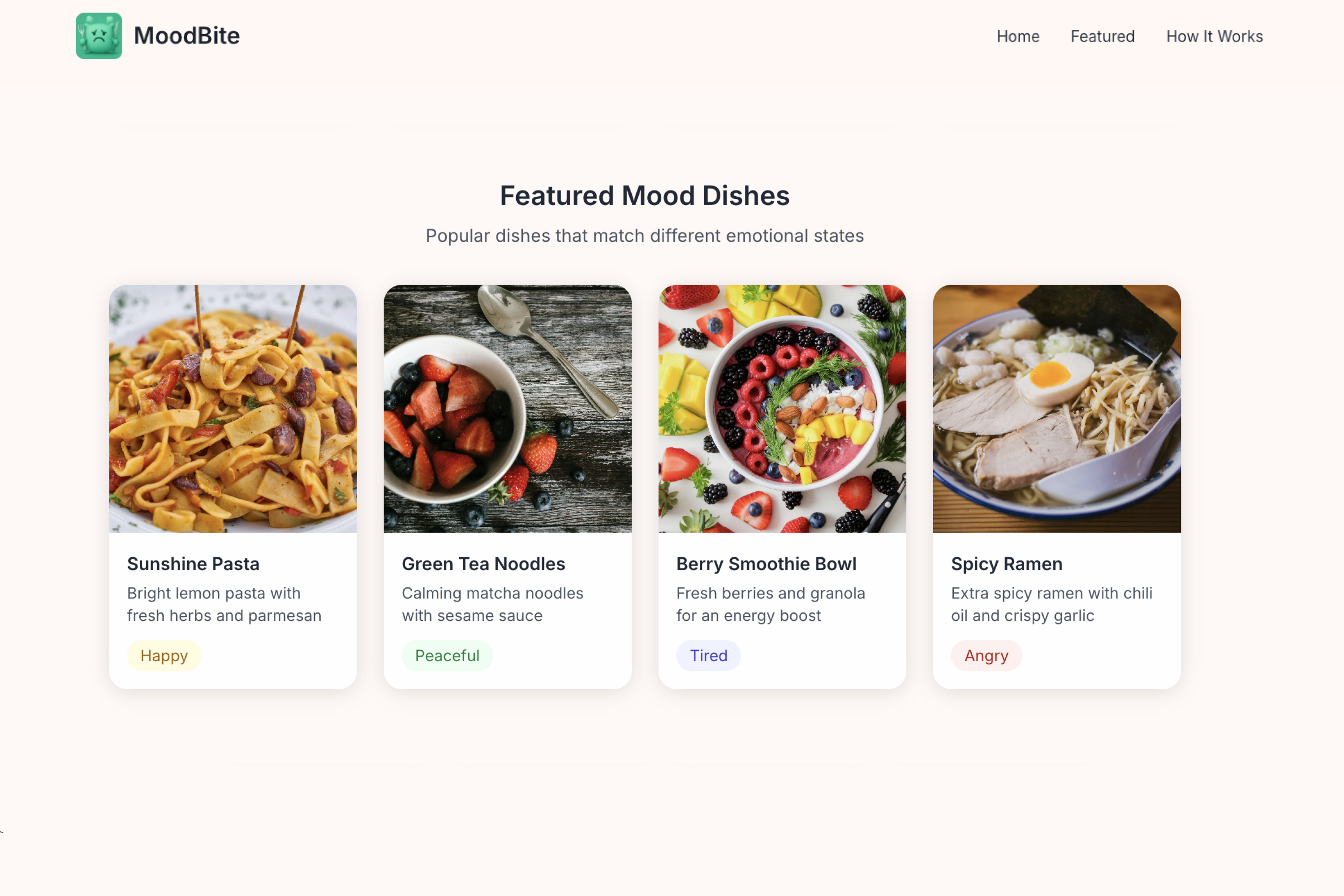Click the MoodBite green mascot logo icon
Viewport: 1344px width, 896px height.
click(x=99, y=36)
